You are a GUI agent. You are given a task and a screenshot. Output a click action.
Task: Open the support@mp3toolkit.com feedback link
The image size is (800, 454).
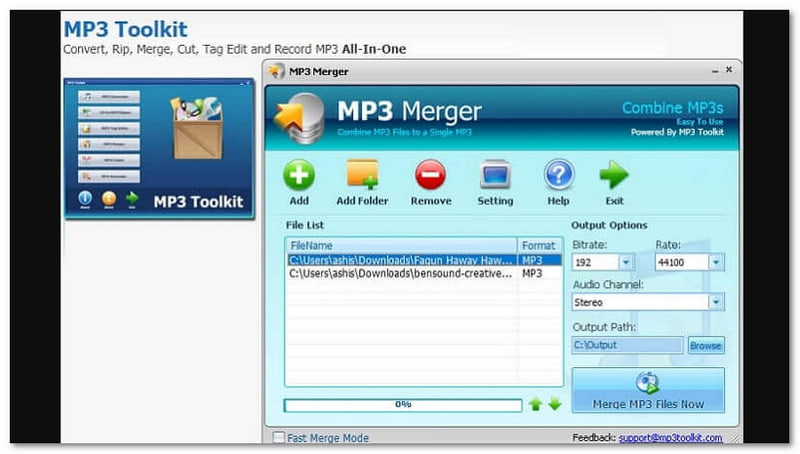(x=670, y=438)
